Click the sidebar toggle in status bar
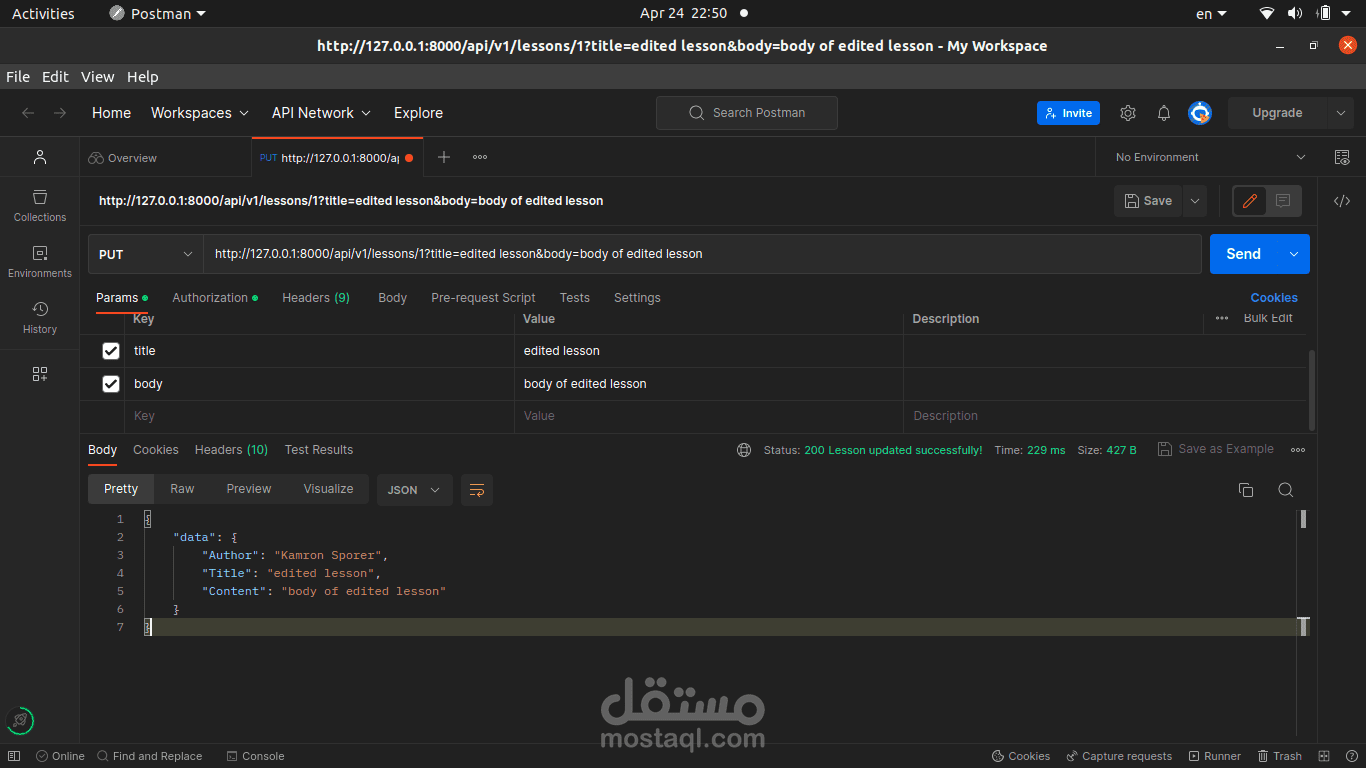1366x768 pixels. 16,756
